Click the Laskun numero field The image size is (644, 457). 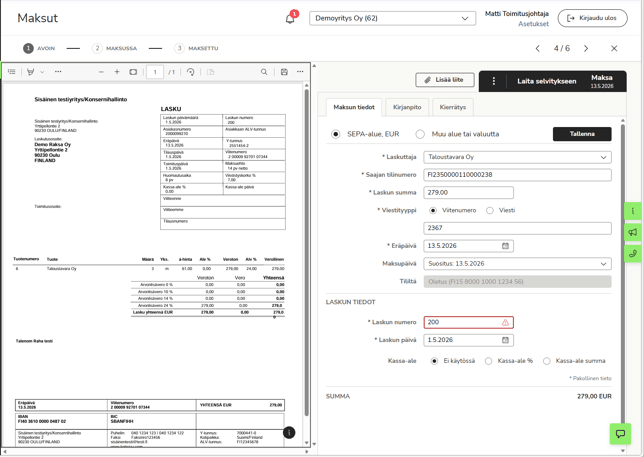click(x=468, y=322)
